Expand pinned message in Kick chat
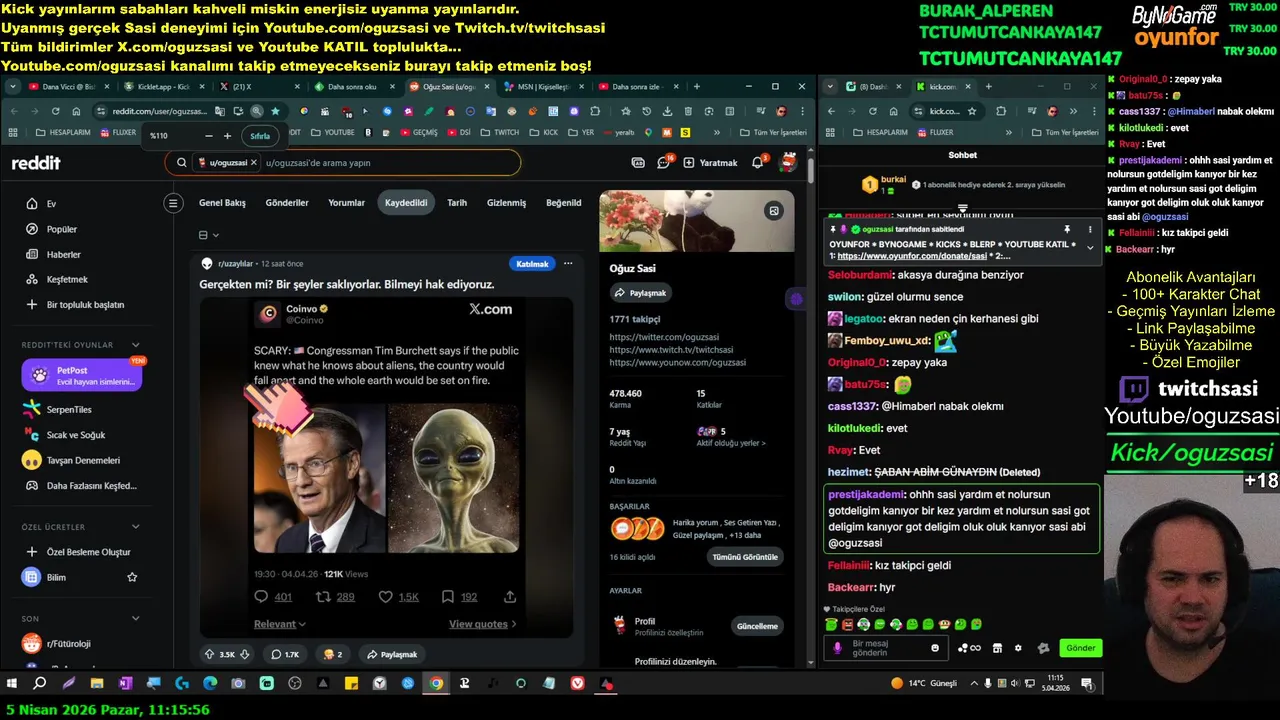The height and width of the screenshot is (720, 1280). (1090, 248)
